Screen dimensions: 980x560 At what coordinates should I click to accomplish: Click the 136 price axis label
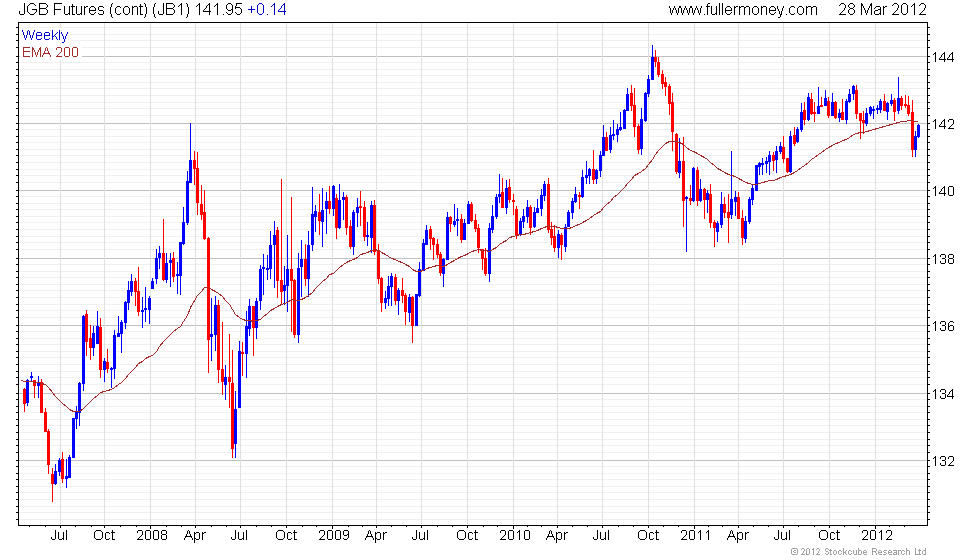pos(945,326)
